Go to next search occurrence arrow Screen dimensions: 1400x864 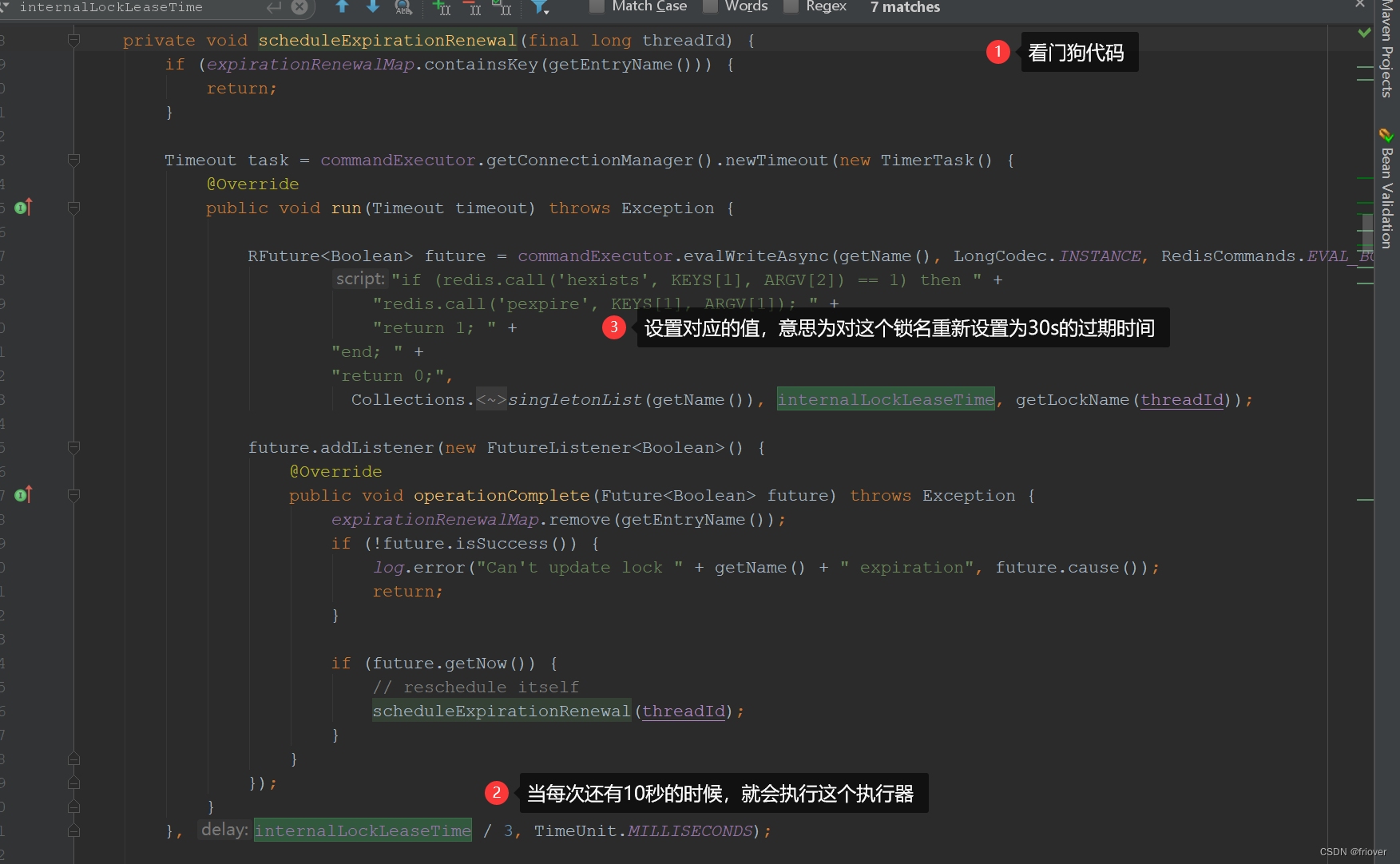[372, 6]
